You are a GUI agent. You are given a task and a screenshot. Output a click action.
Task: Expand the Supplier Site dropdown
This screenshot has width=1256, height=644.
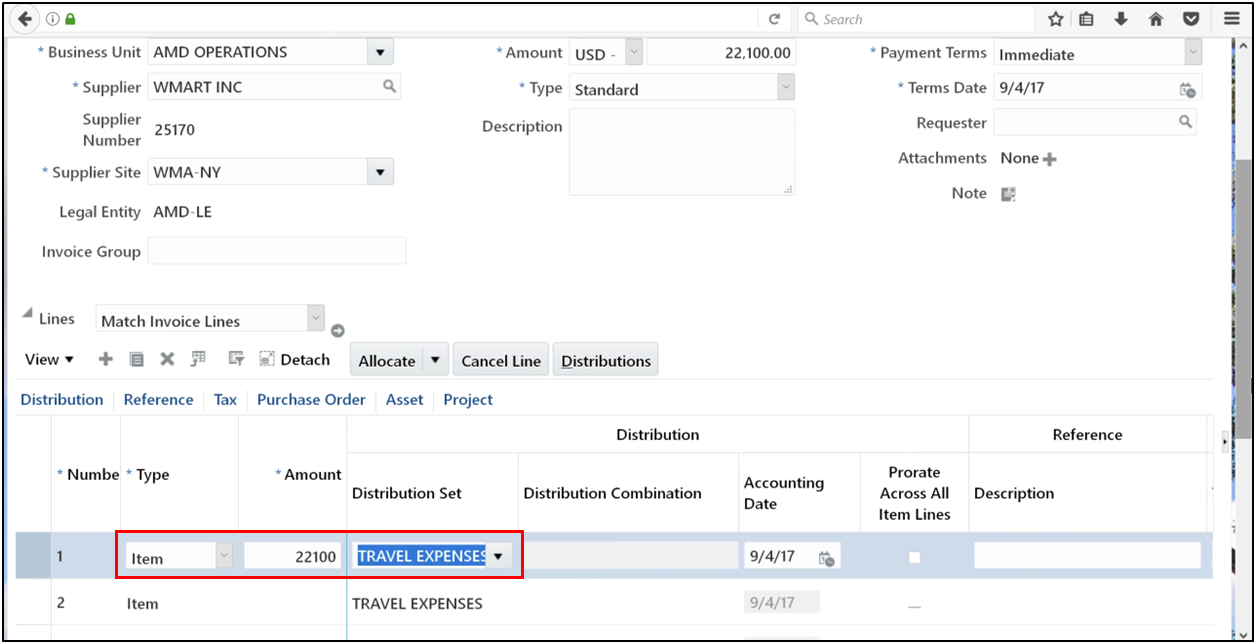point(381,171)
